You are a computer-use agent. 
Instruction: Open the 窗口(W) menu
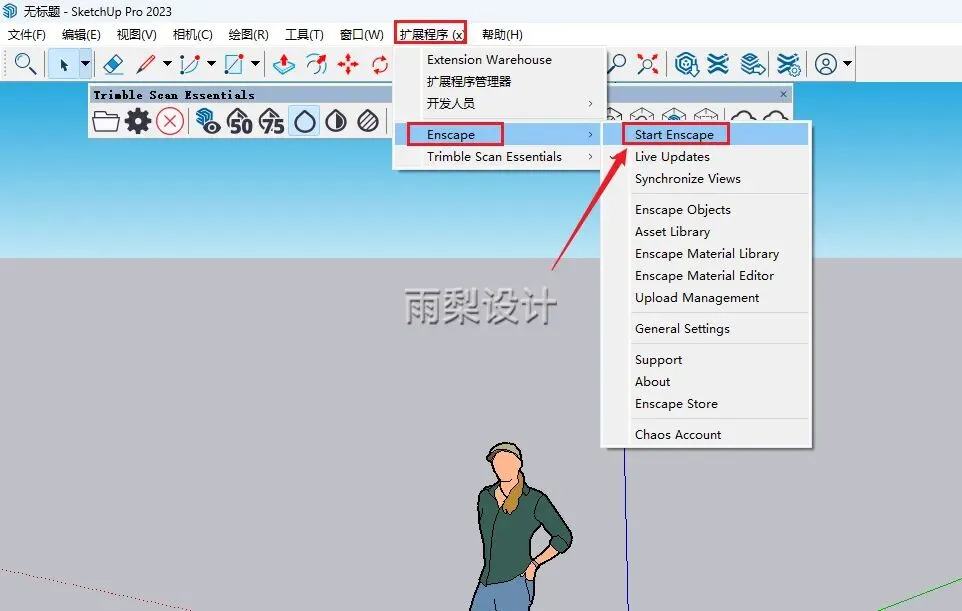coord(361,34)
